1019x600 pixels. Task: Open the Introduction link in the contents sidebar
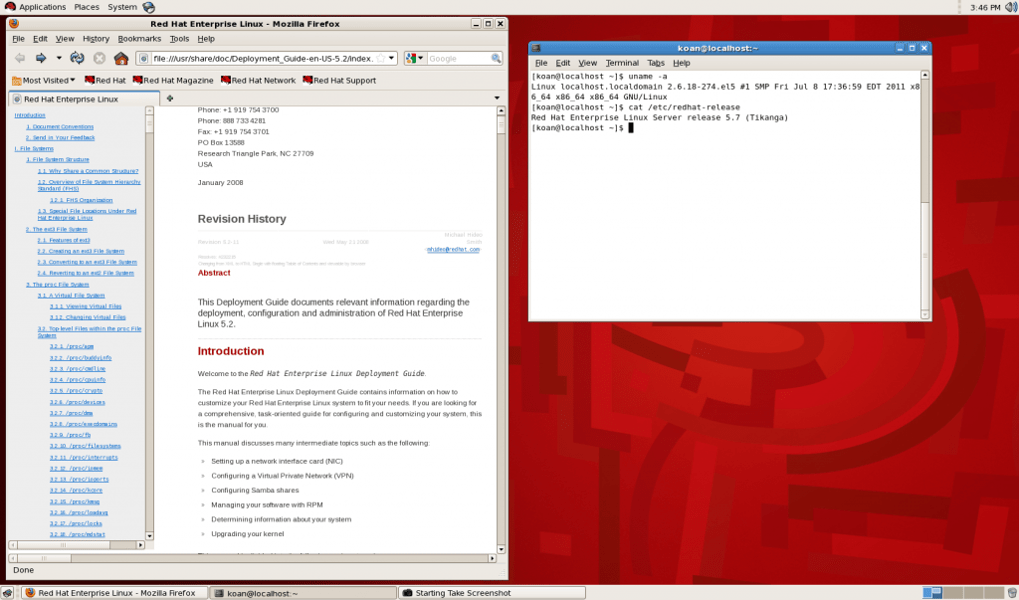(30, 116)
